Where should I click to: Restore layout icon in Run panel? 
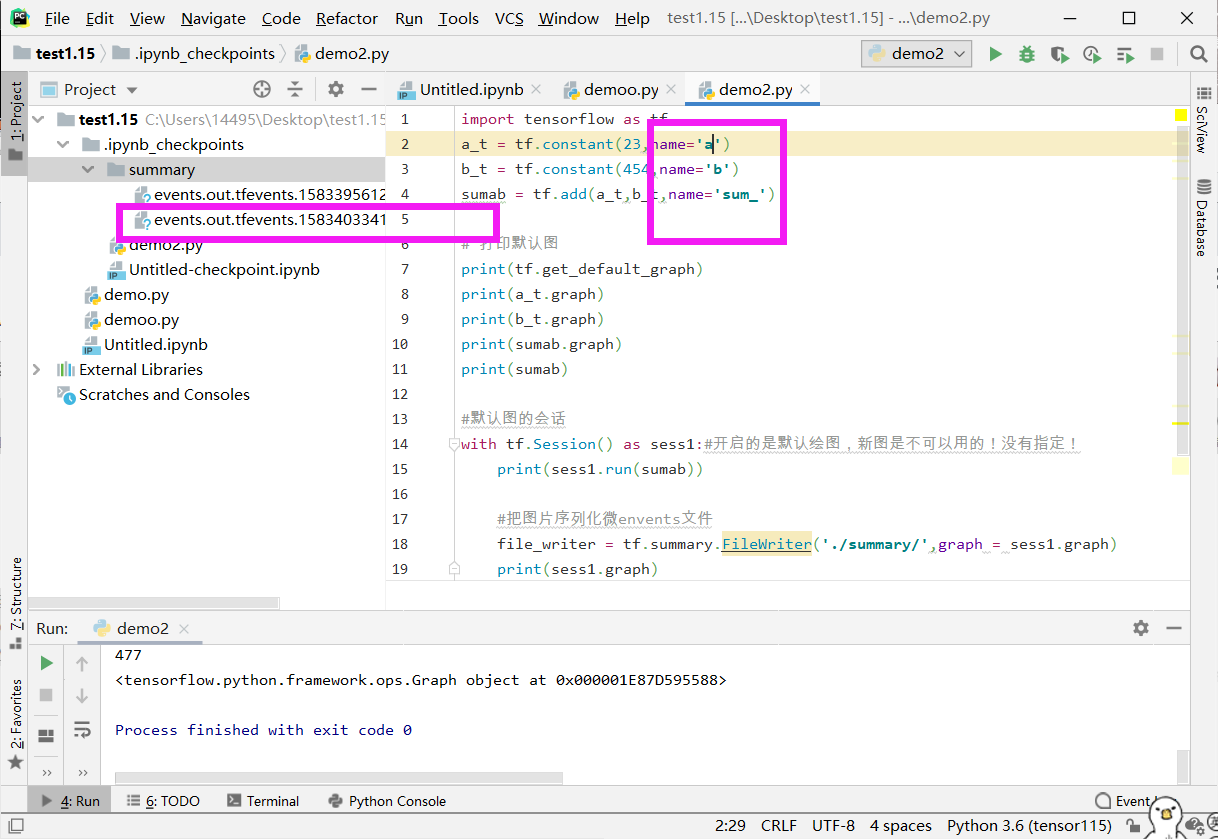coord(46,736)
